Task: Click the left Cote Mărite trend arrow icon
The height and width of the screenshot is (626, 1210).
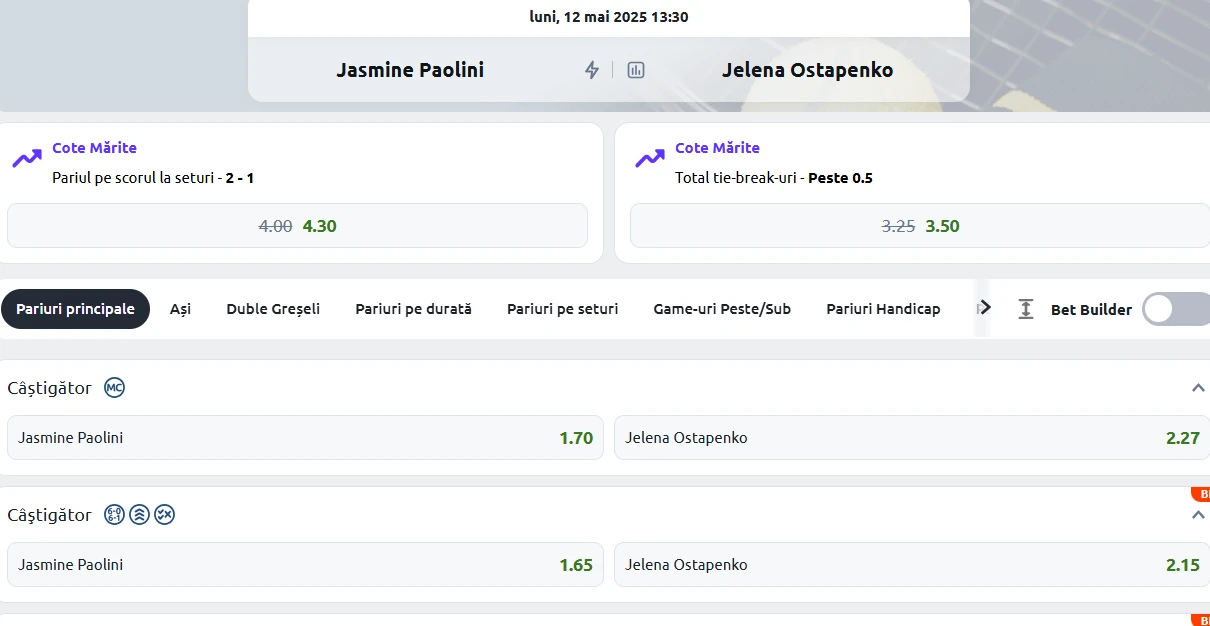Action: tap(27, 158)
